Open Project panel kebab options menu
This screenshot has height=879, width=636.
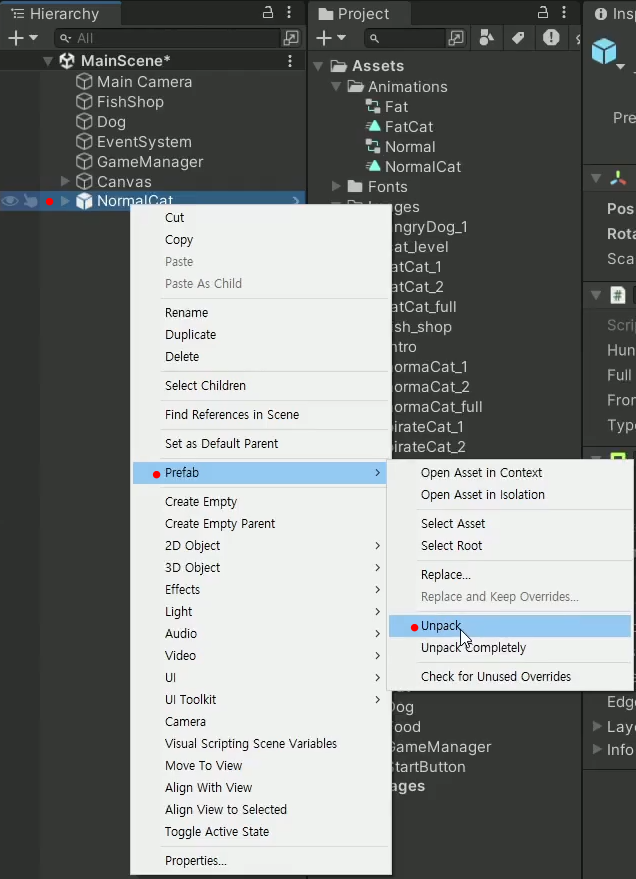pos(564,12)
